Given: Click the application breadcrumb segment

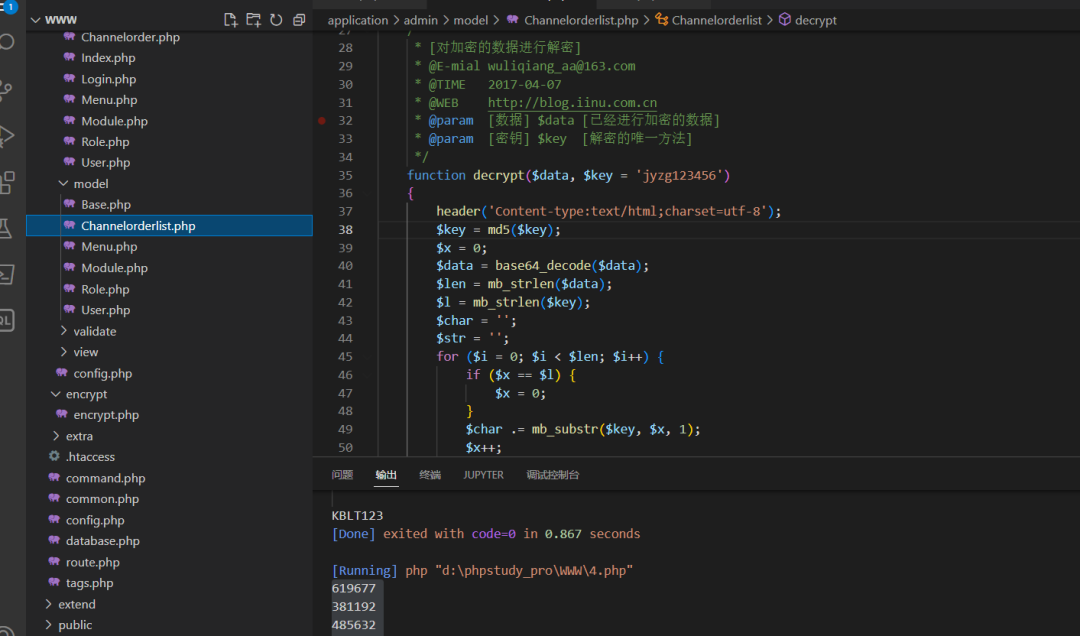Looking at the screenshot, I should pyautogui.click(x=357, y=20).
